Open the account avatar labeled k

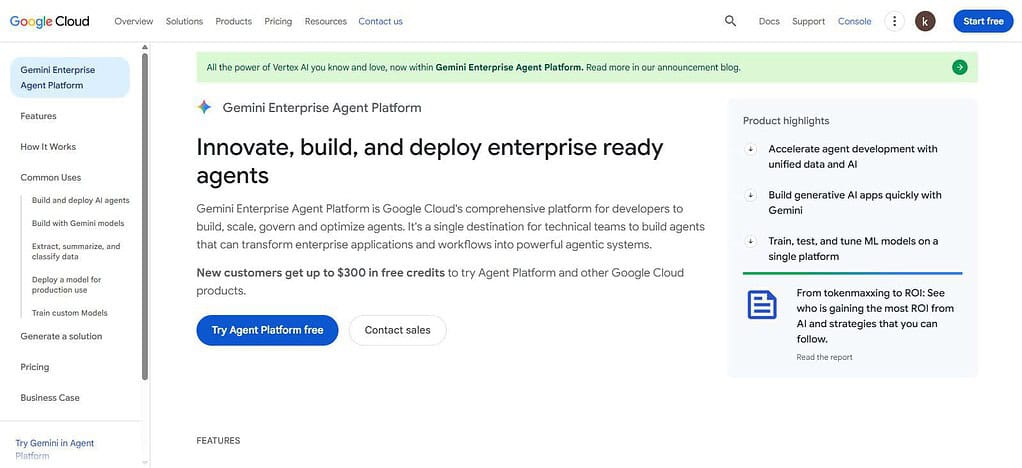(x=925, y=21)
